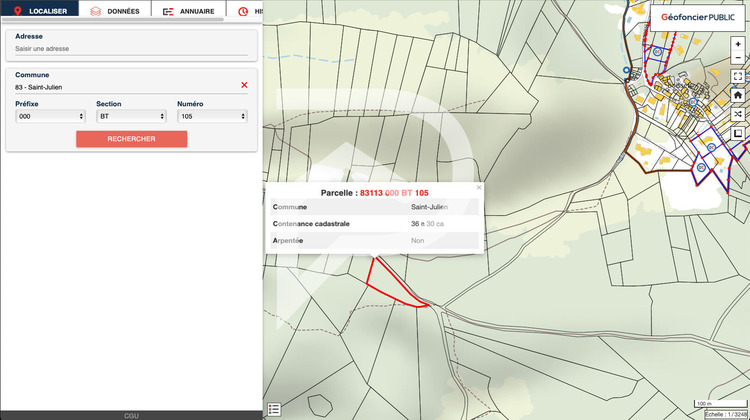Toggle fullscreen map view
Viewport: 750px width, 420px height.
(x=738, y=76)
